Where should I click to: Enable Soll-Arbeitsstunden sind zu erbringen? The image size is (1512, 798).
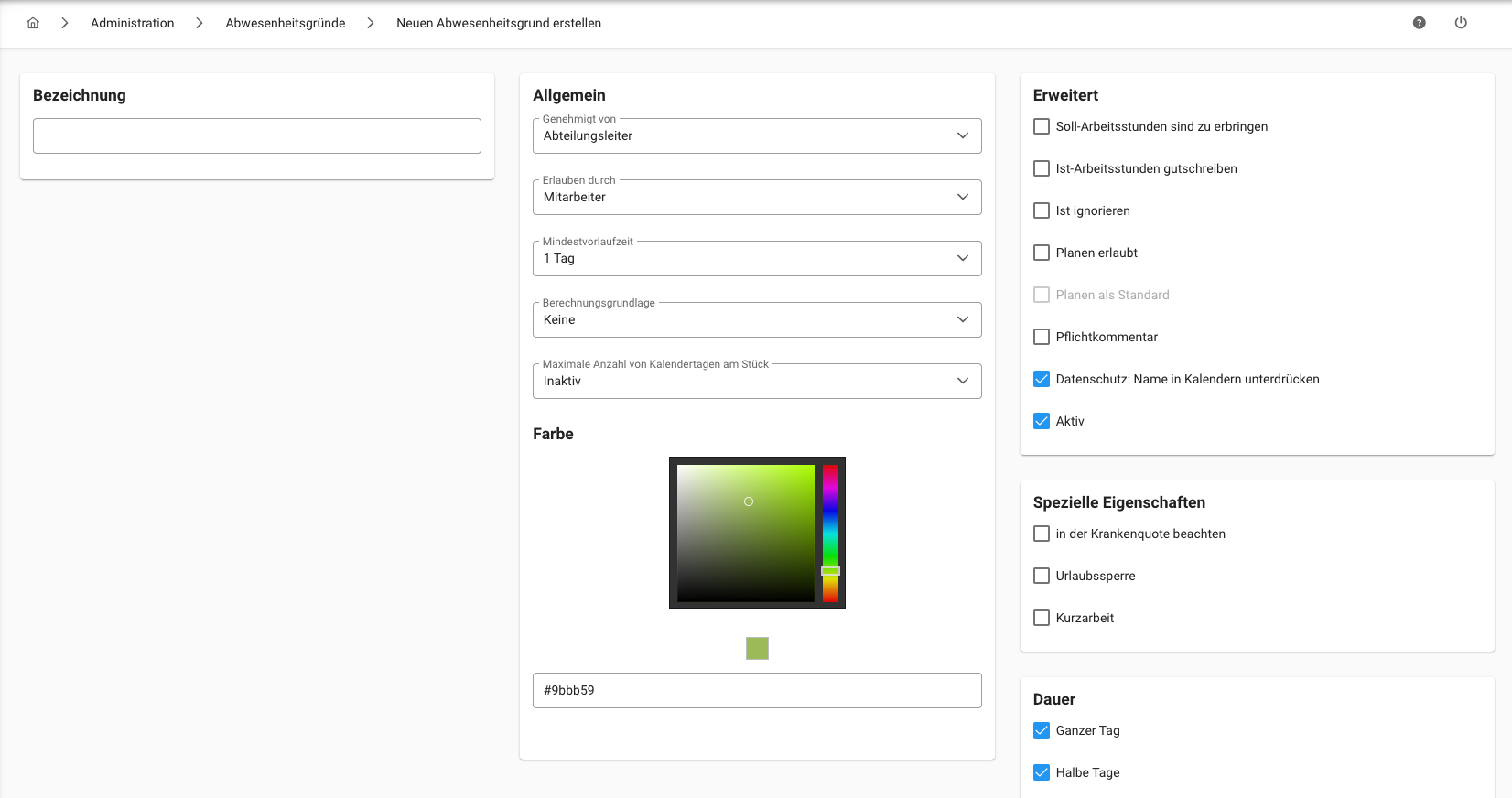1042,126
